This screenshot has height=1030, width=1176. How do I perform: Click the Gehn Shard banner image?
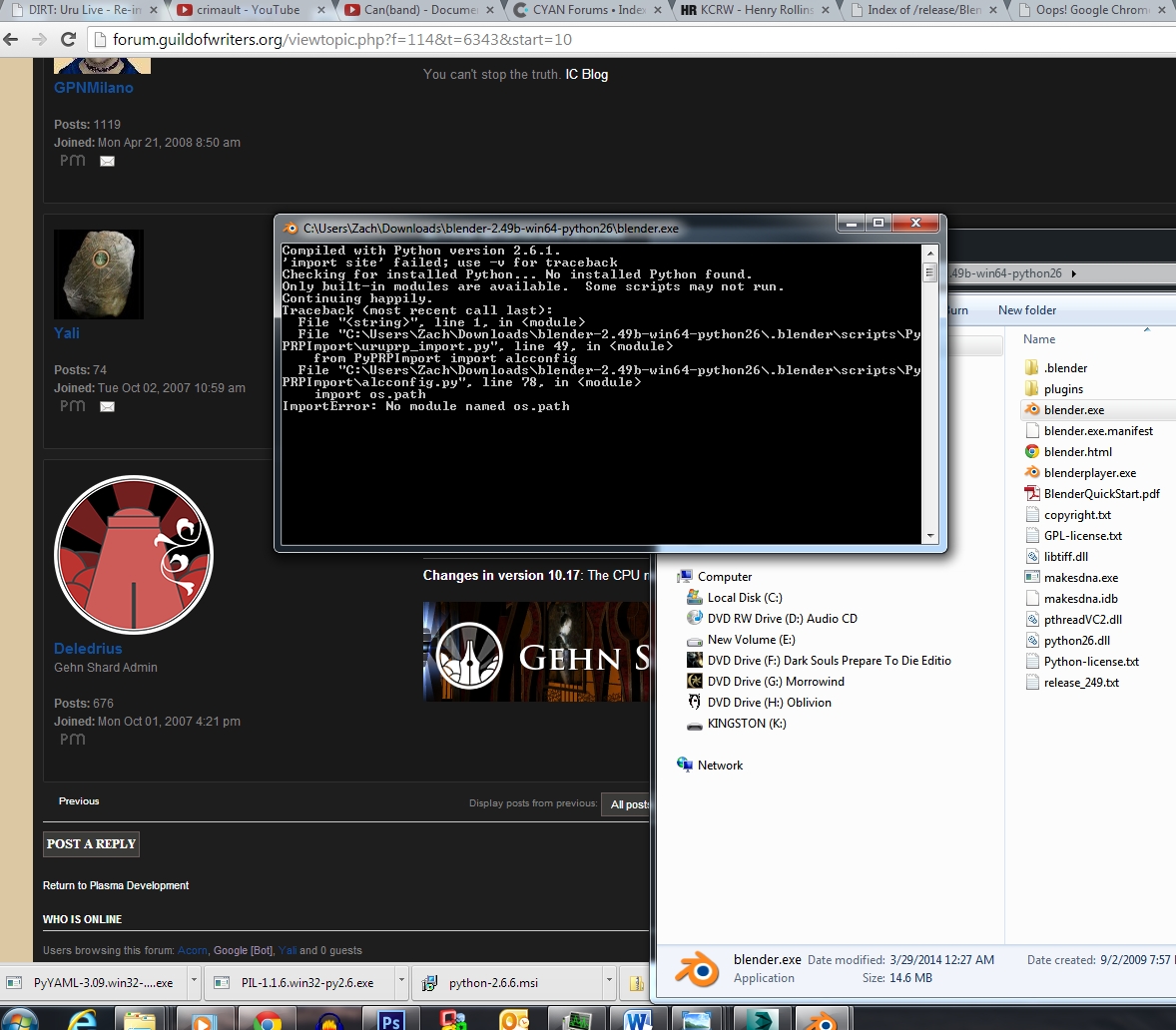point(536,652)
